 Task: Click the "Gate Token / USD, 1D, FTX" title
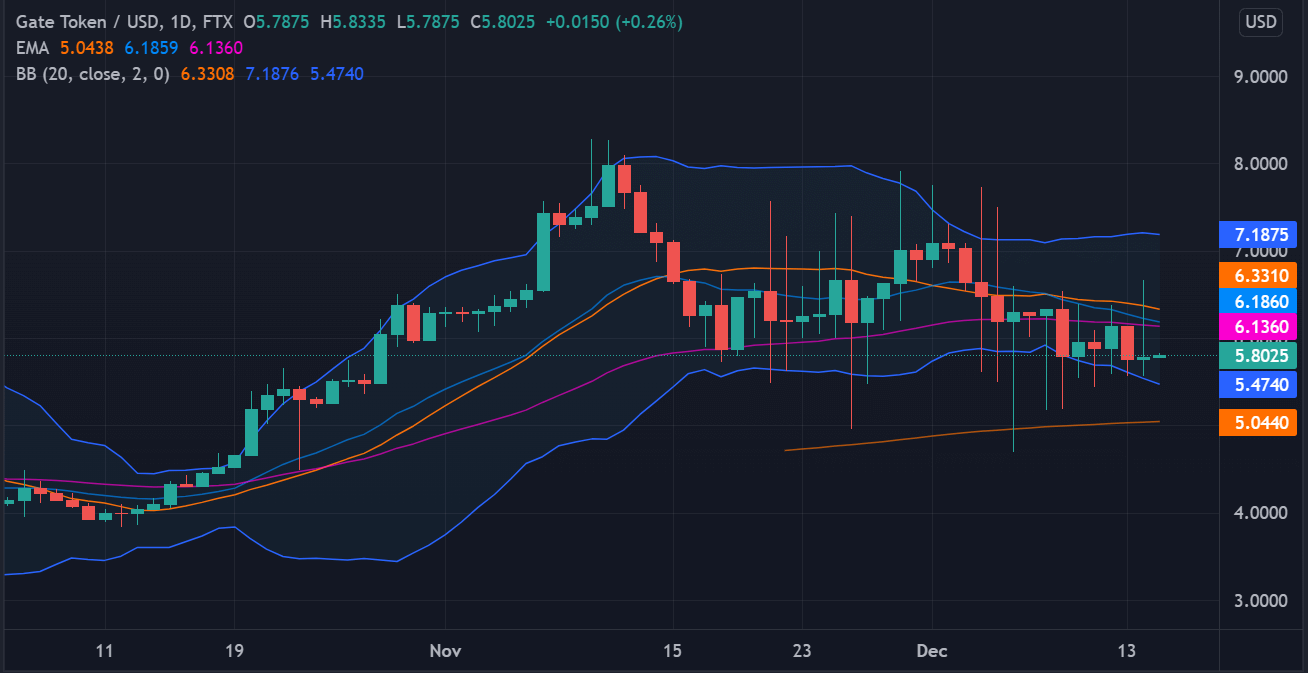123,21
